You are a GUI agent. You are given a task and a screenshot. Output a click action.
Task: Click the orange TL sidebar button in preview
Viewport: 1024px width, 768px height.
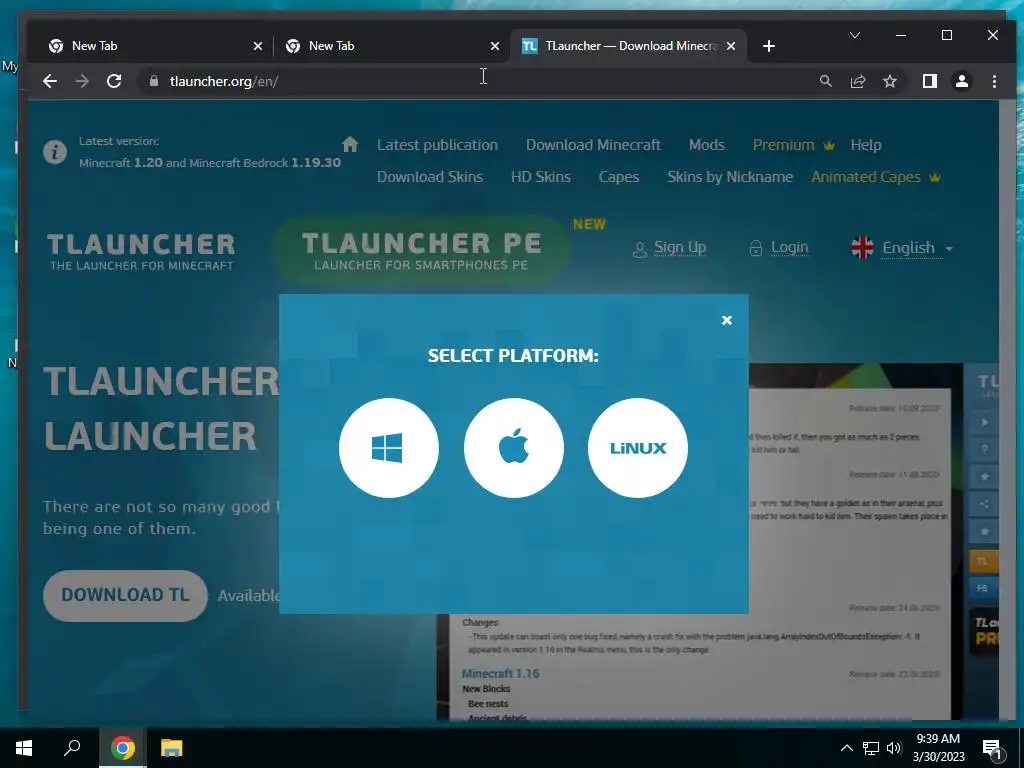pos(983,561)
